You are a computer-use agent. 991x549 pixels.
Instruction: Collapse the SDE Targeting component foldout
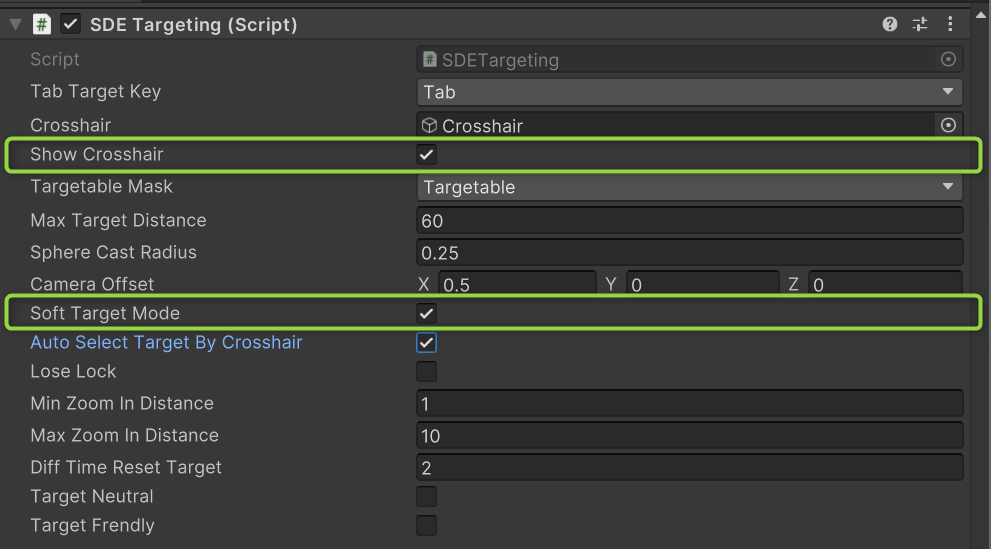pyautogui.click(x=15, y=24)
